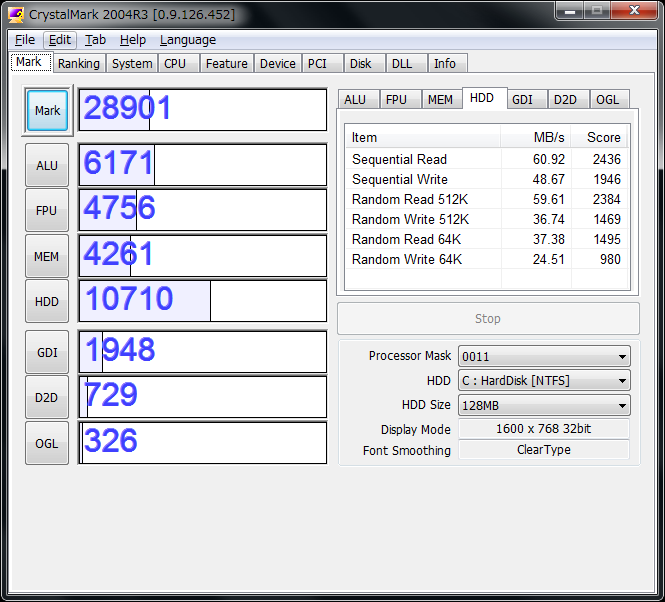Run the ALU benchmark button

pos(47,165)
